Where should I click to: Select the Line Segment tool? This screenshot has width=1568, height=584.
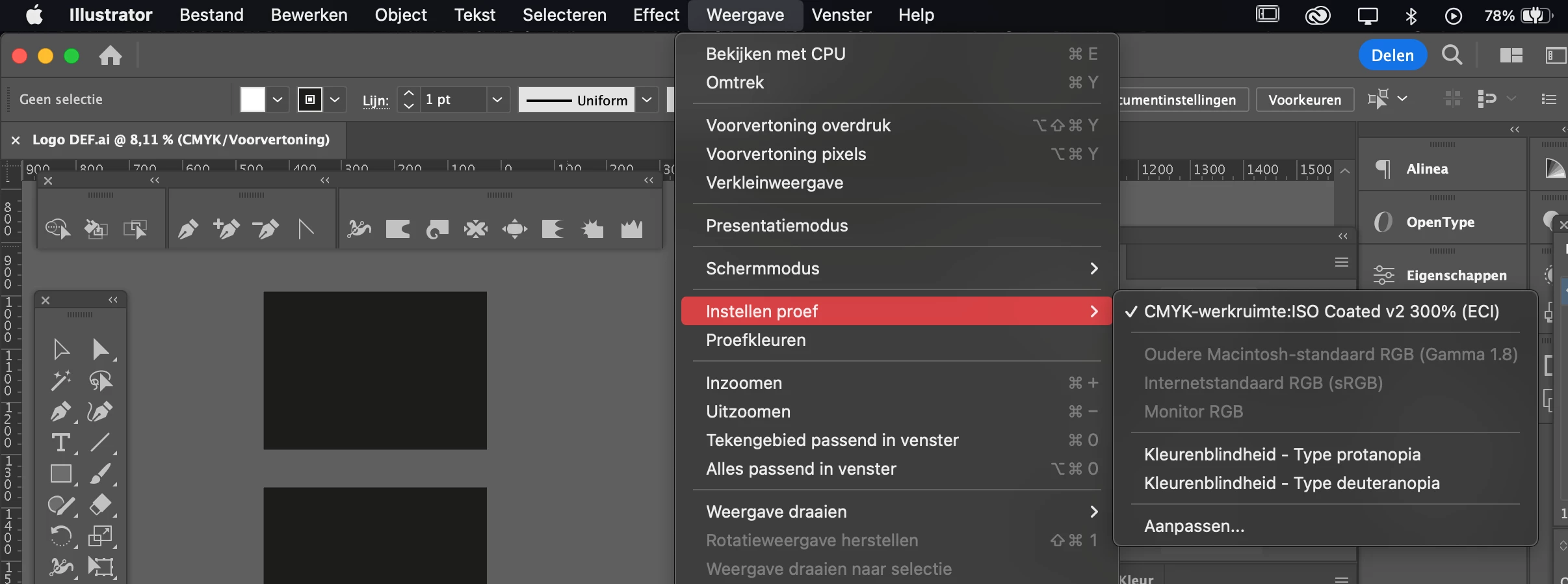pos(101,443)
